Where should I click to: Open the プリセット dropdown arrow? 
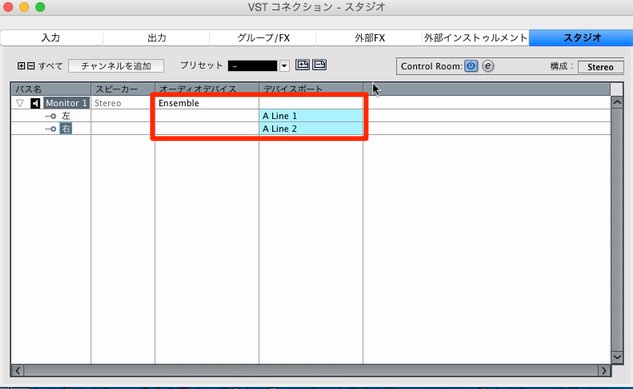(284, 66)
